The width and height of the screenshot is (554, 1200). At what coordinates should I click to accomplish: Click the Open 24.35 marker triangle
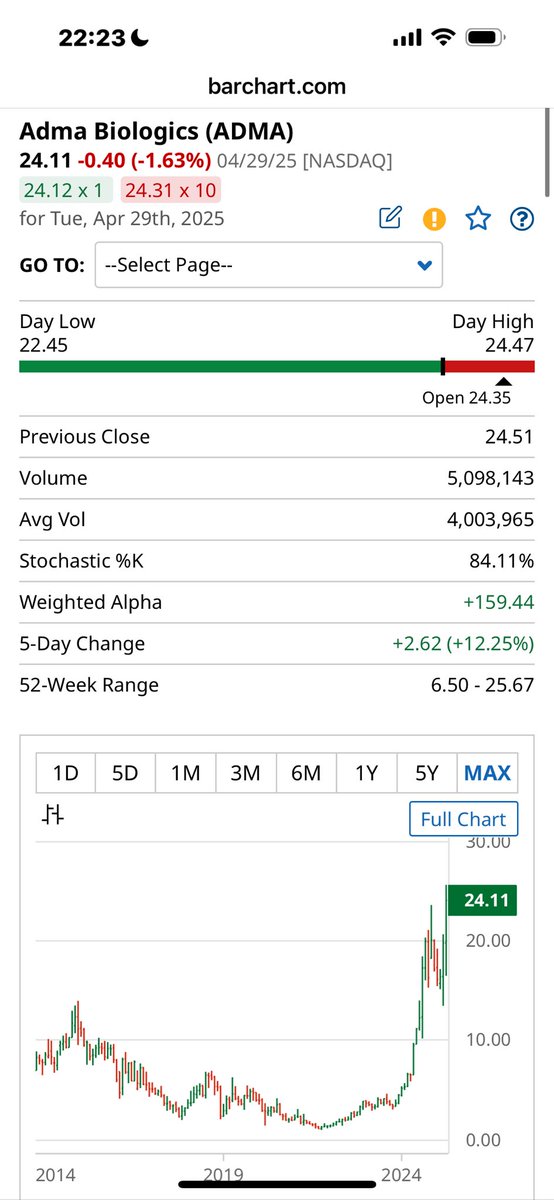pyautogui.click(x=504, y=382)
